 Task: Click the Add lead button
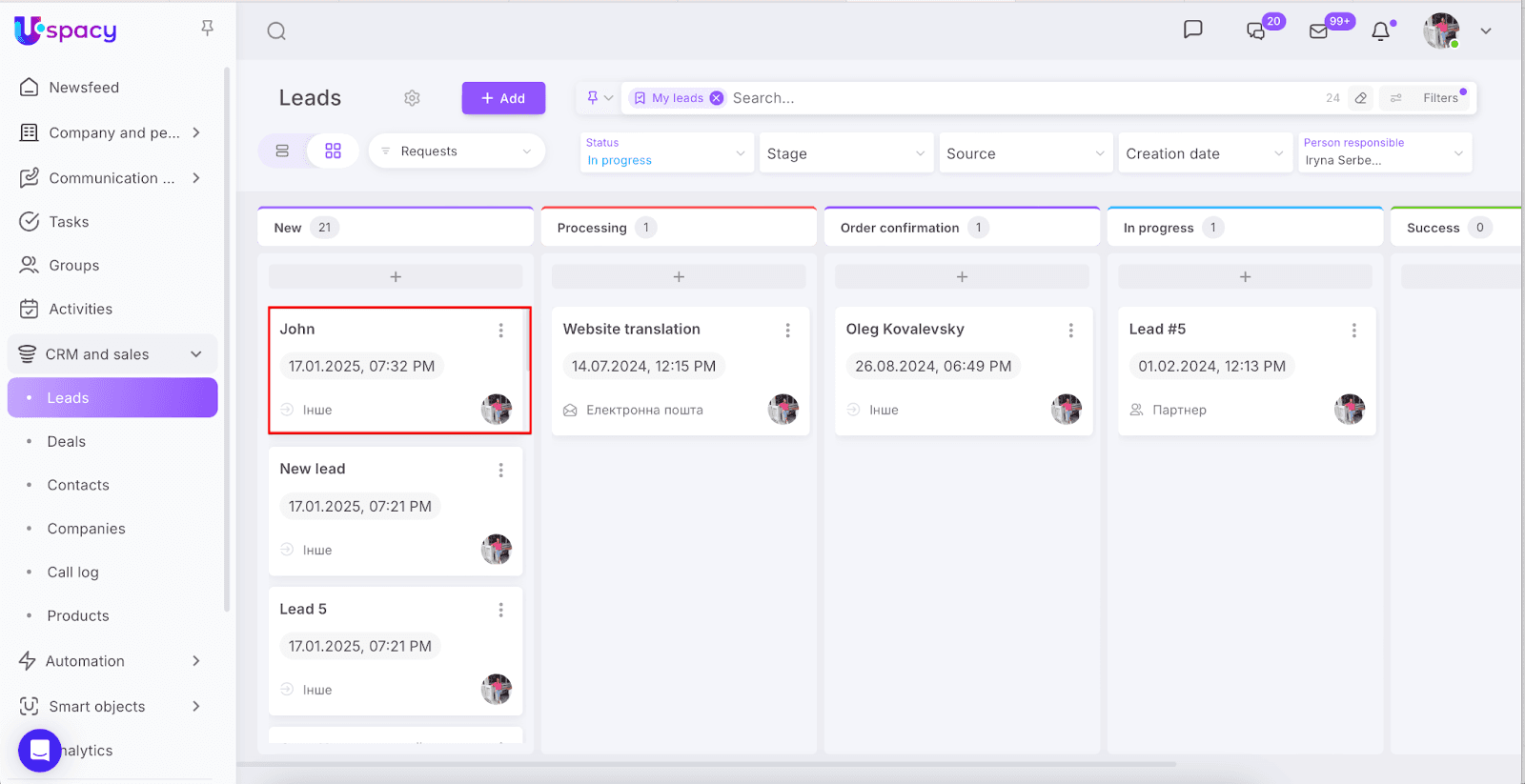click(x=503, y=98)
